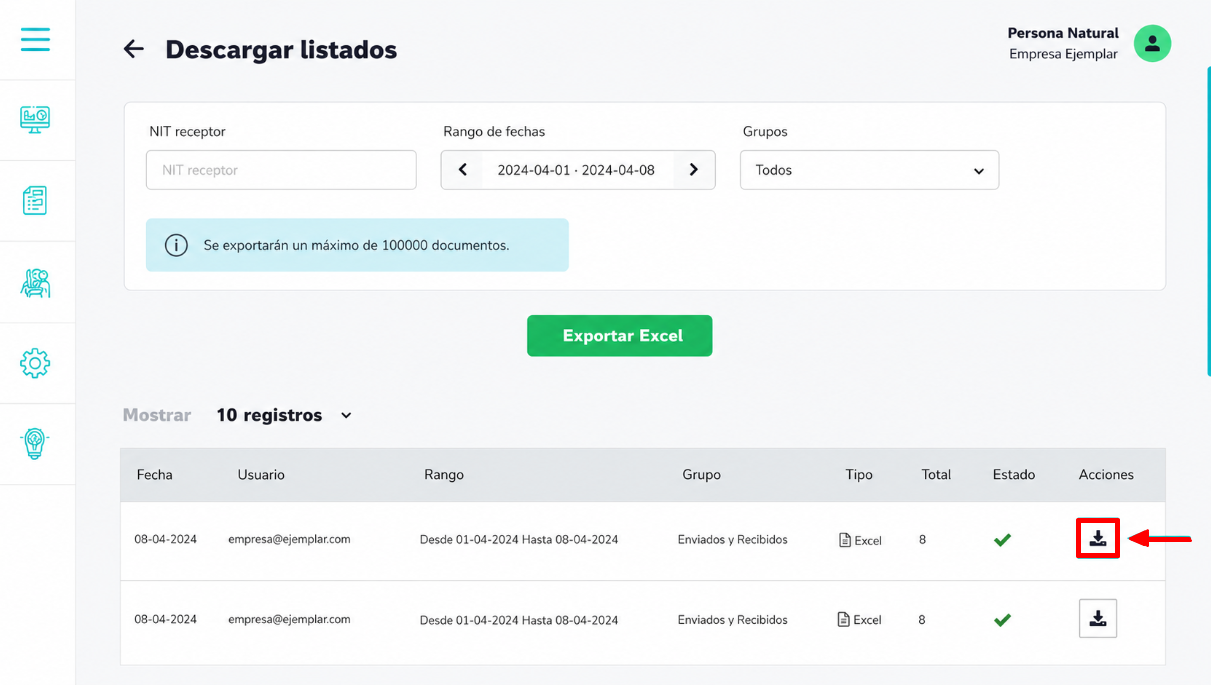1211x685 pixels.
Task: Click the second row's Desde 01-04-2024 range
Action: (x=519, y=620)
